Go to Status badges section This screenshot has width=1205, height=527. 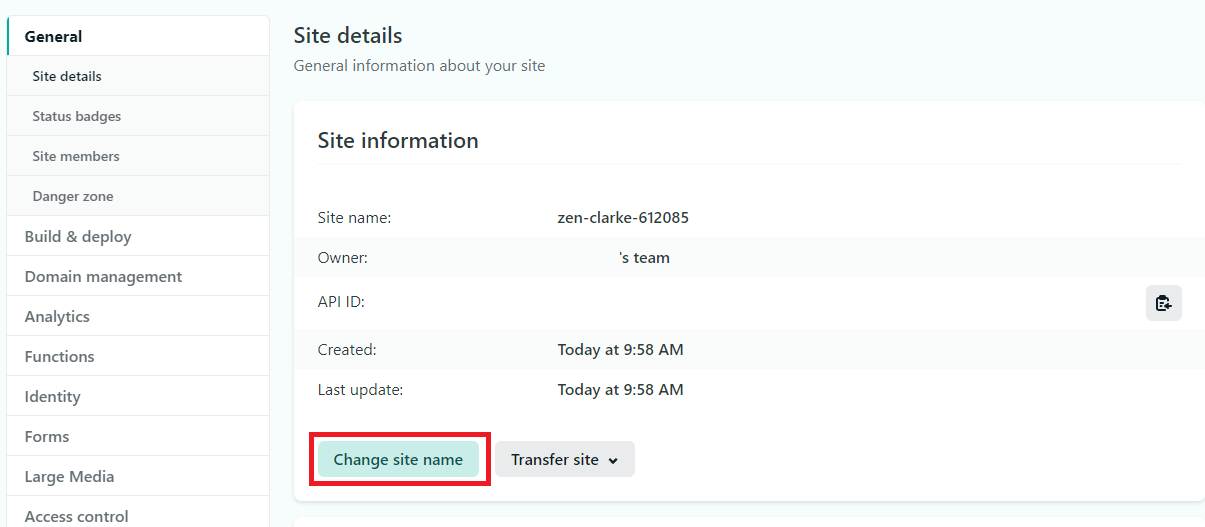pyautogui.click(x=138, y=116)
